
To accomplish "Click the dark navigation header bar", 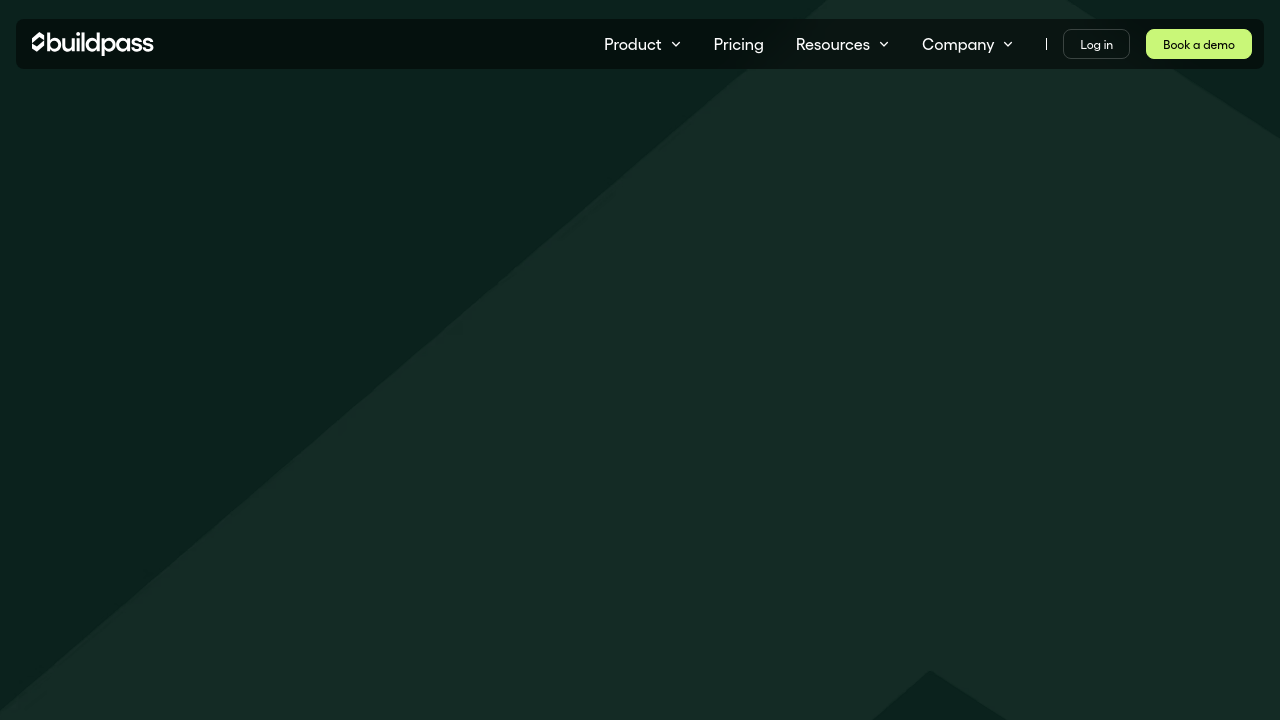I will point(400,44).
